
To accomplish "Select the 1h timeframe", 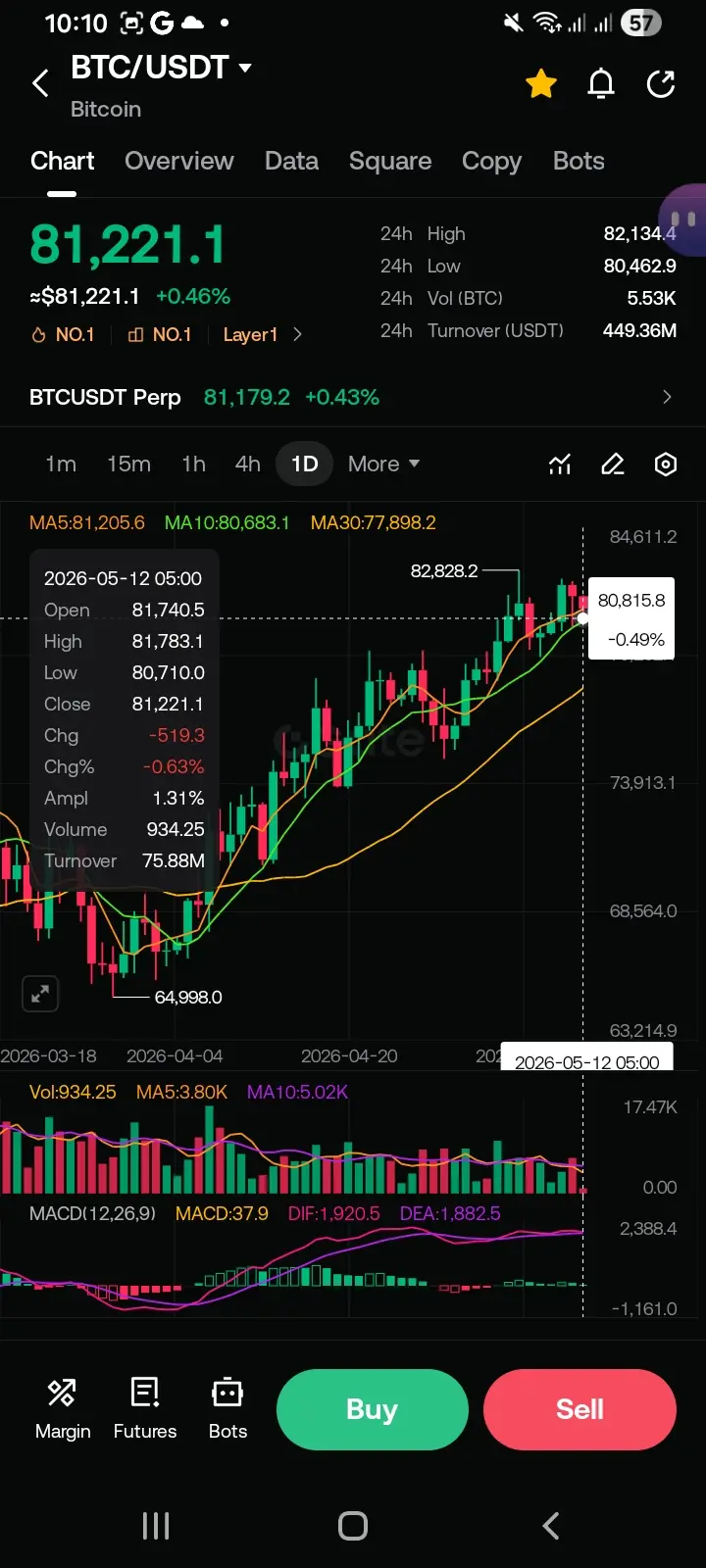I will [193, 464].
